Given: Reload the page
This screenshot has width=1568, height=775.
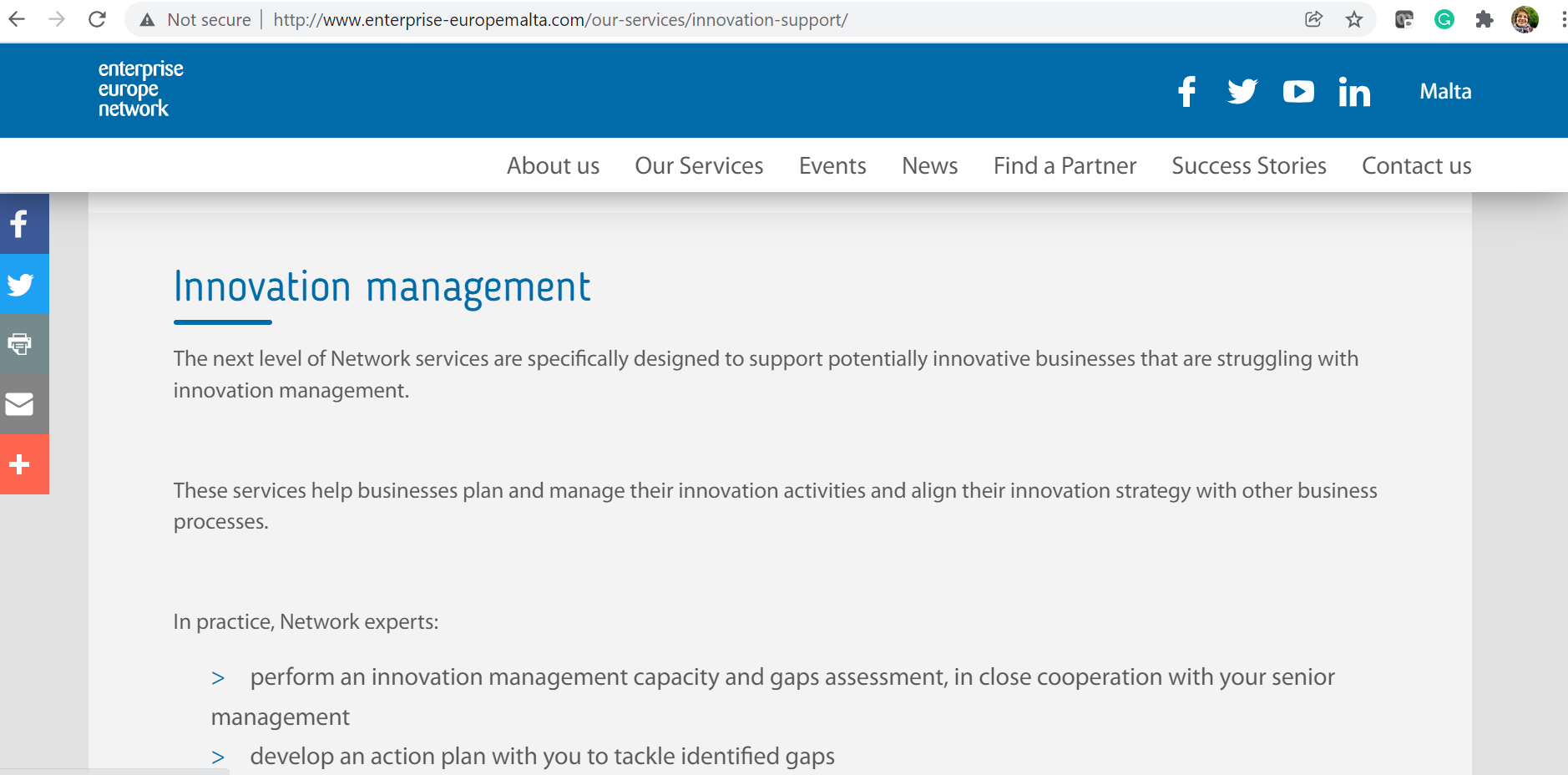Looking at the screenshot, I should pyautogui.click(x=97, y=19).
